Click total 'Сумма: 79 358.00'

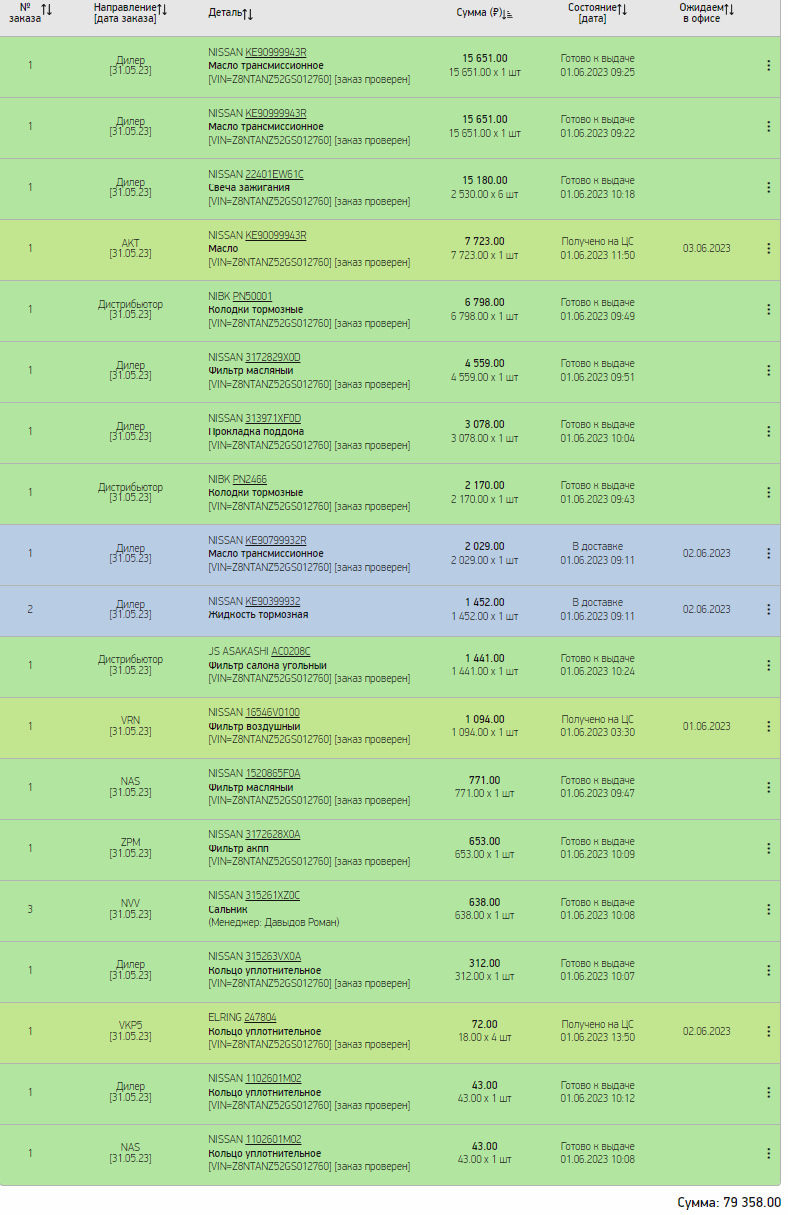tap(729, 1202)
